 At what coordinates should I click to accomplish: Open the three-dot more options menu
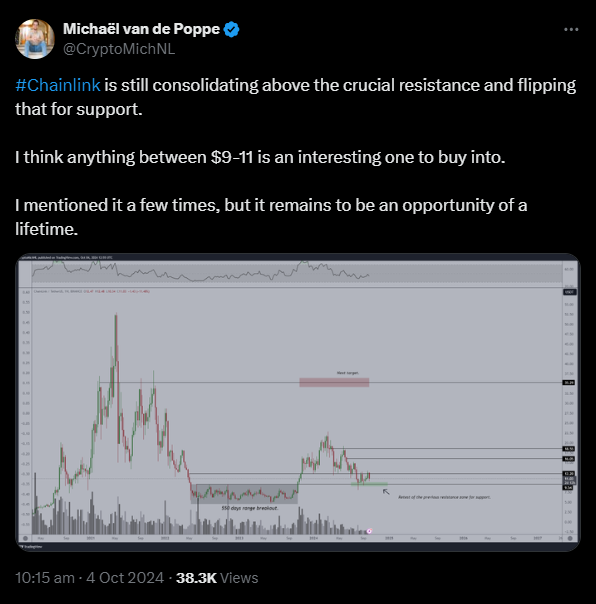pyautogui.click(x=571, y=30)
